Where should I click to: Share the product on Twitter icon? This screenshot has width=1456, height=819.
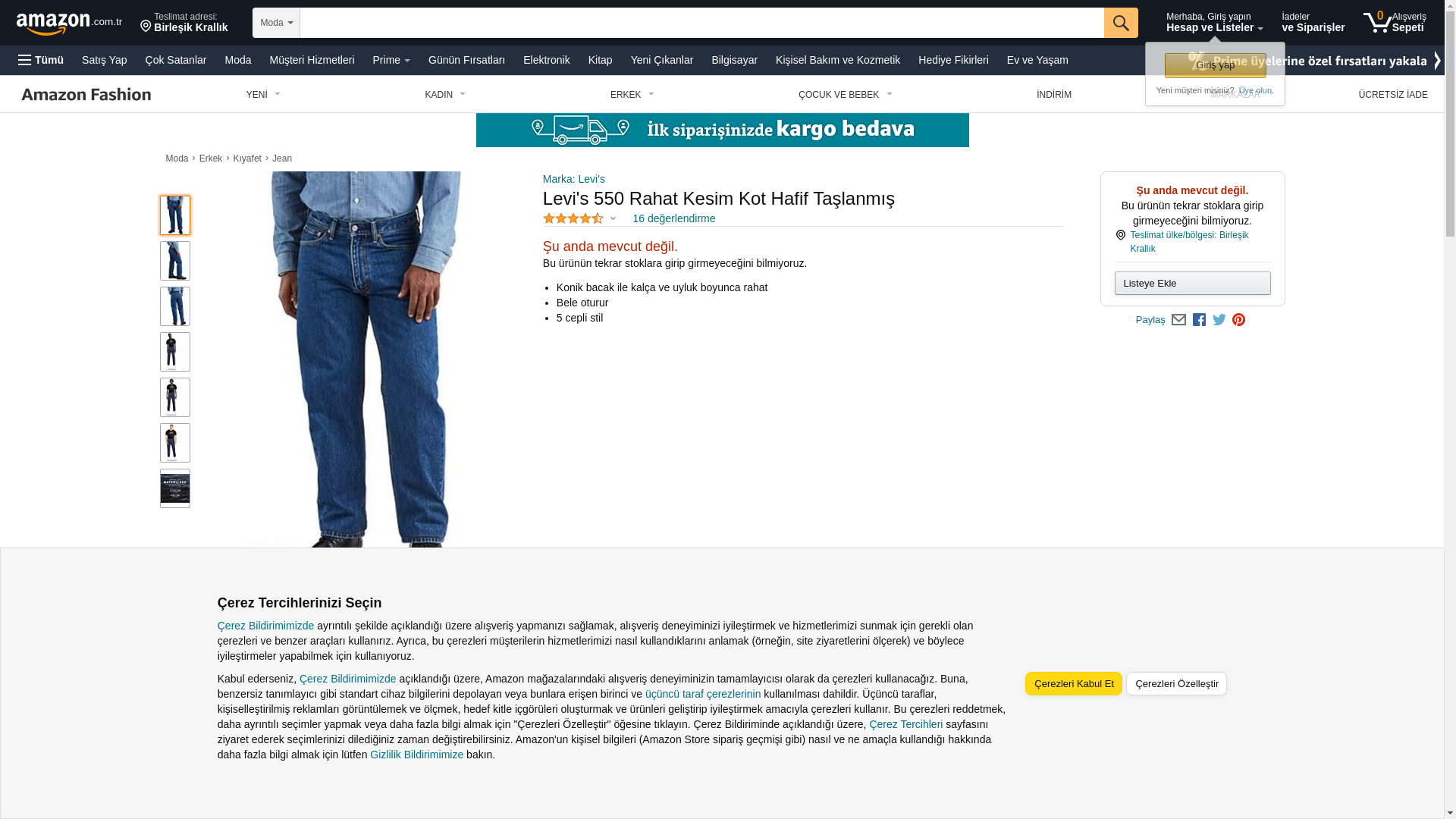[1219, 320]
